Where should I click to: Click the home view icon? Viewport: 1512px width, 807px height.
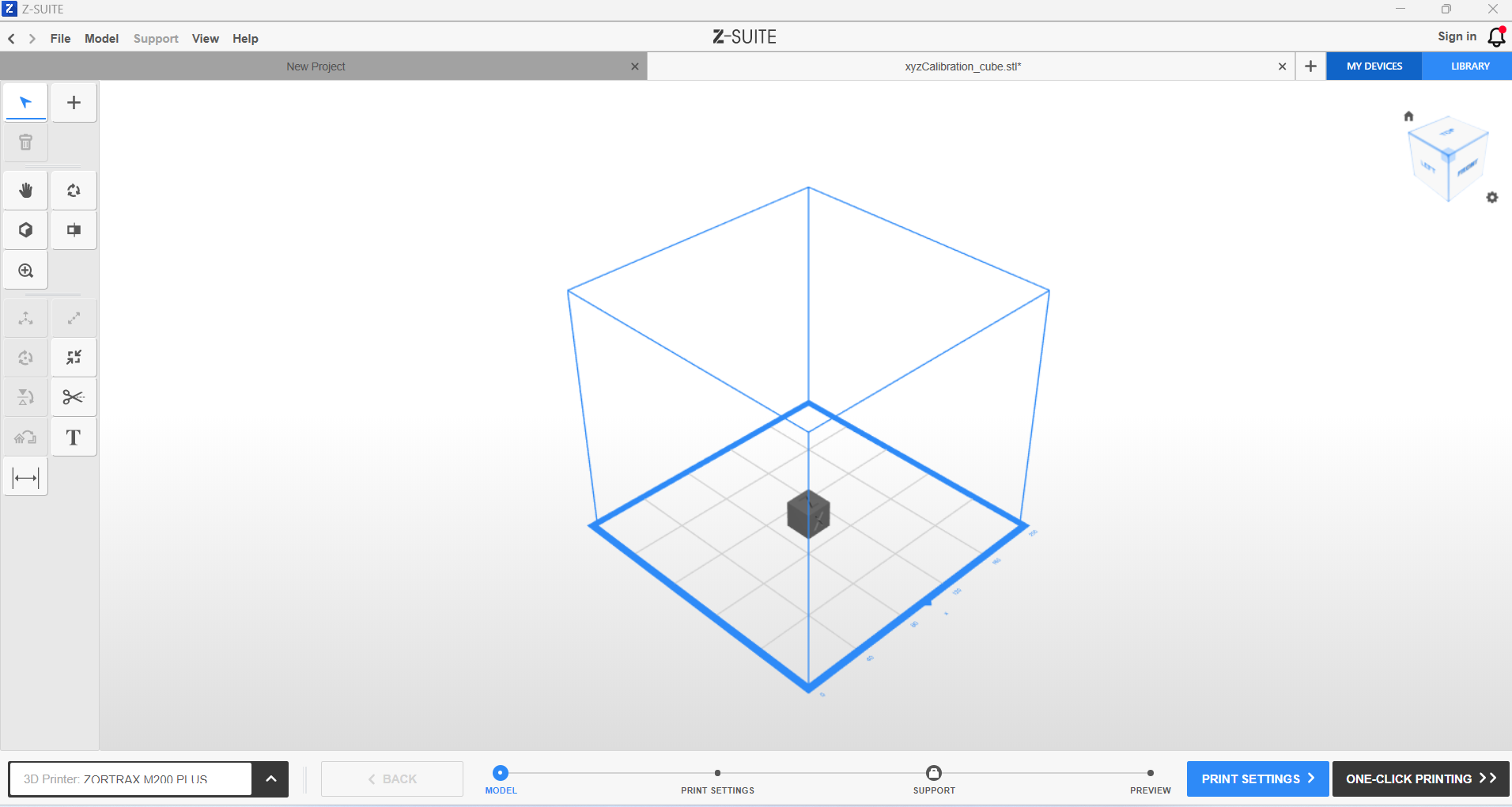pos(1408,116)
